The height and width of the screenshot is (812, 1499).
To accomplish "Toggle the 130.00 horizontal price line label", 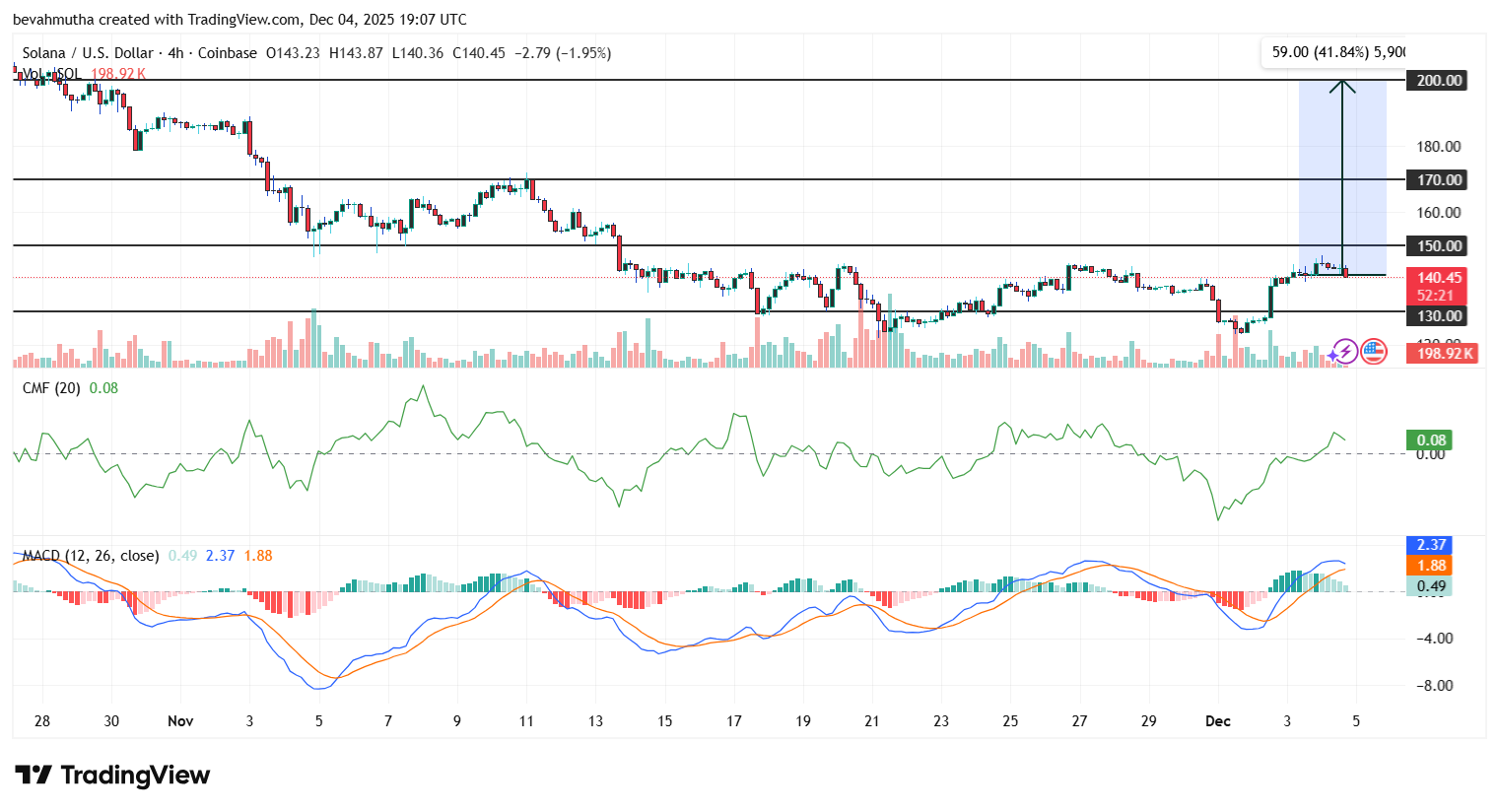I will coord(1437,315).
